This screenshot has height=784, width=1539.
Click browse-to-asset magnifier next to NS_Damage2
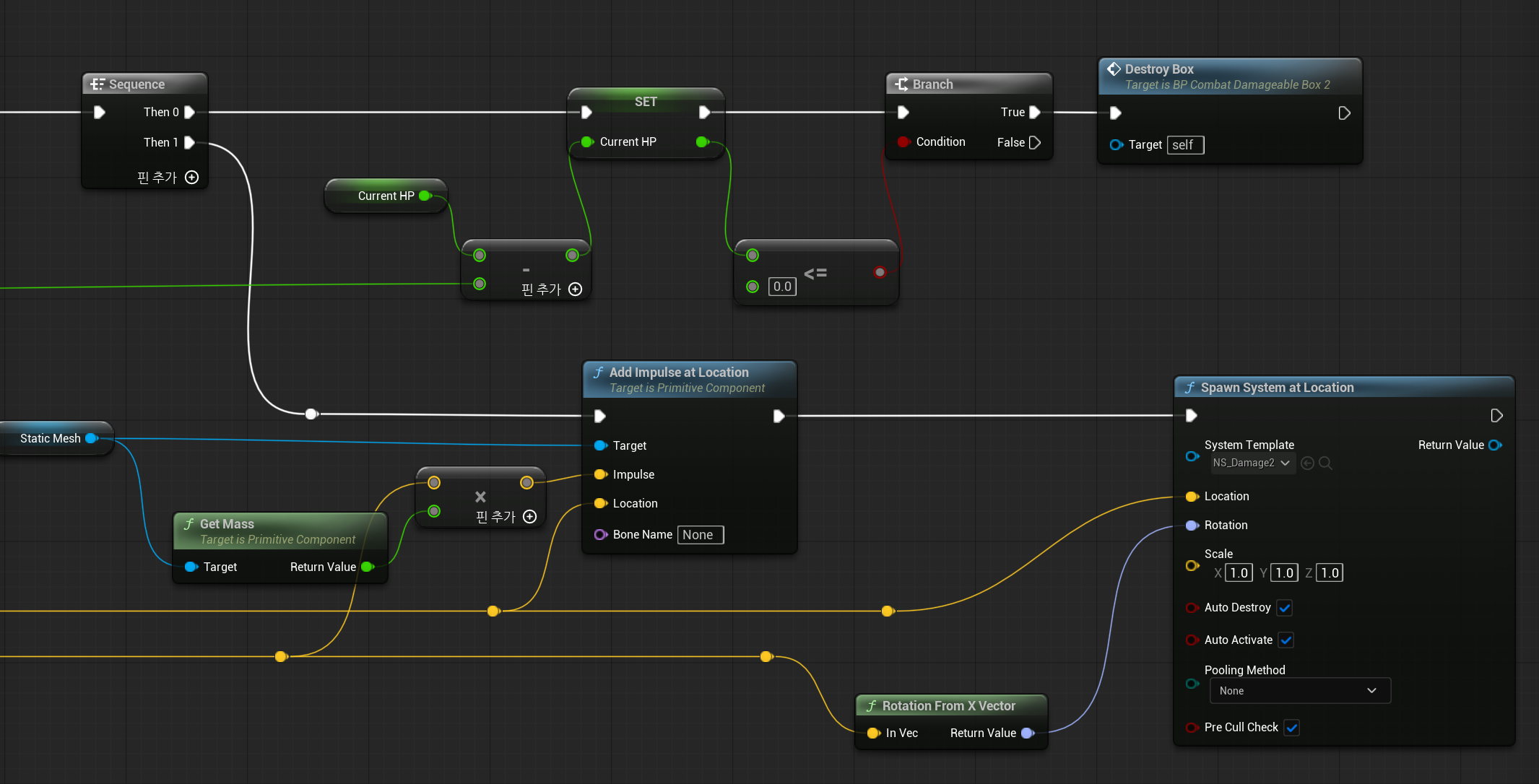1325,463
